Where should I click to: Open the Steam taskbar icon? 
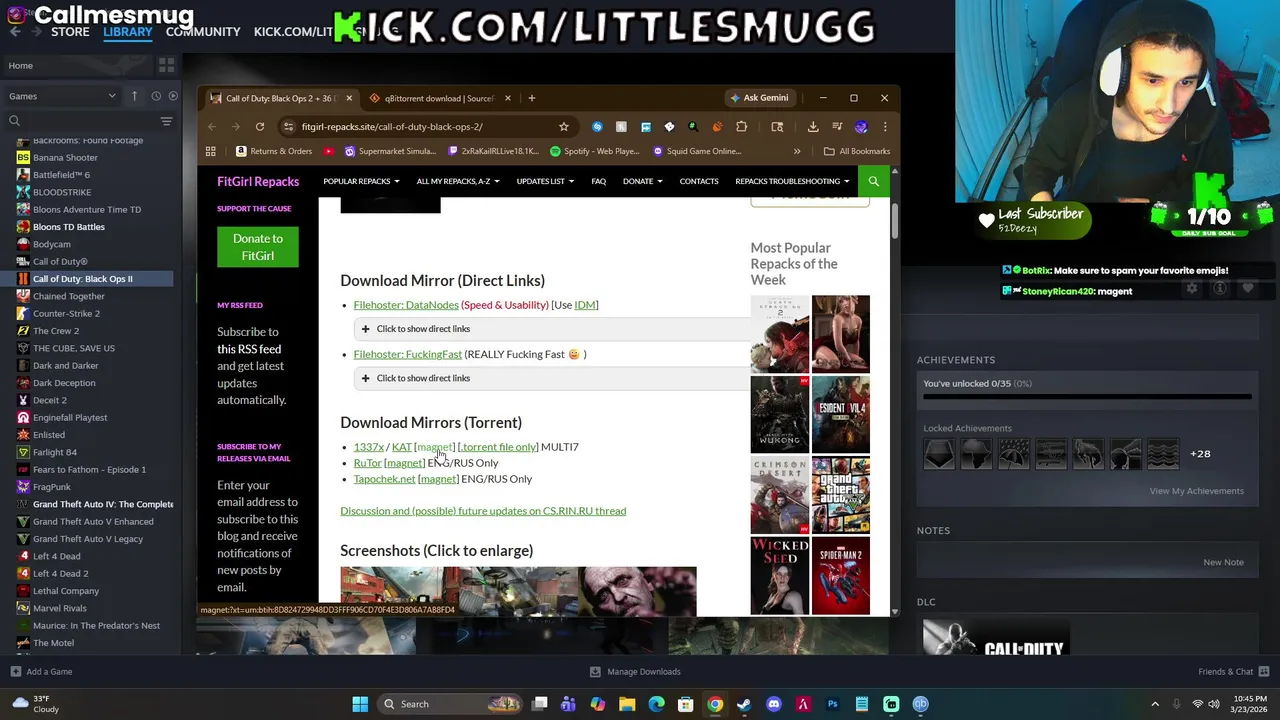pyautogui.click(x=744, y=704)
